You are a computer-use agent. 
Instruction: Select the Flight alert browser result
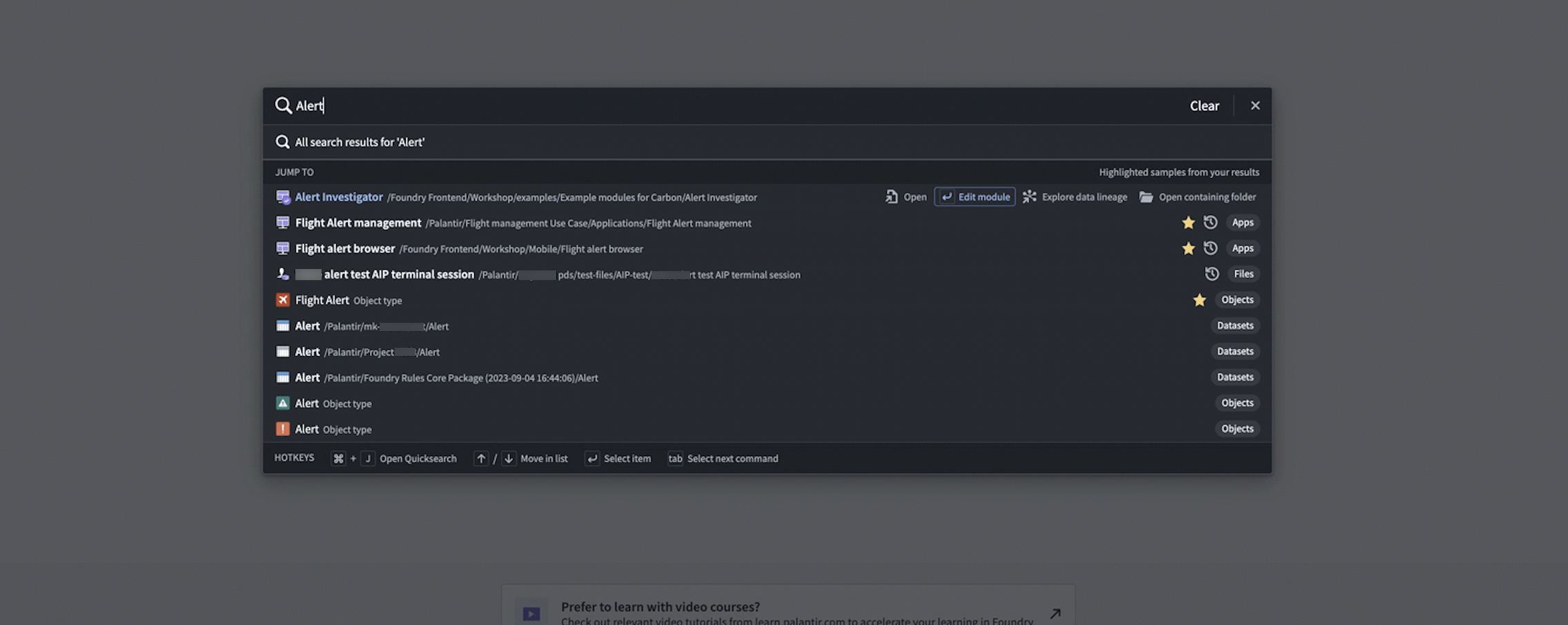[767, 248]
